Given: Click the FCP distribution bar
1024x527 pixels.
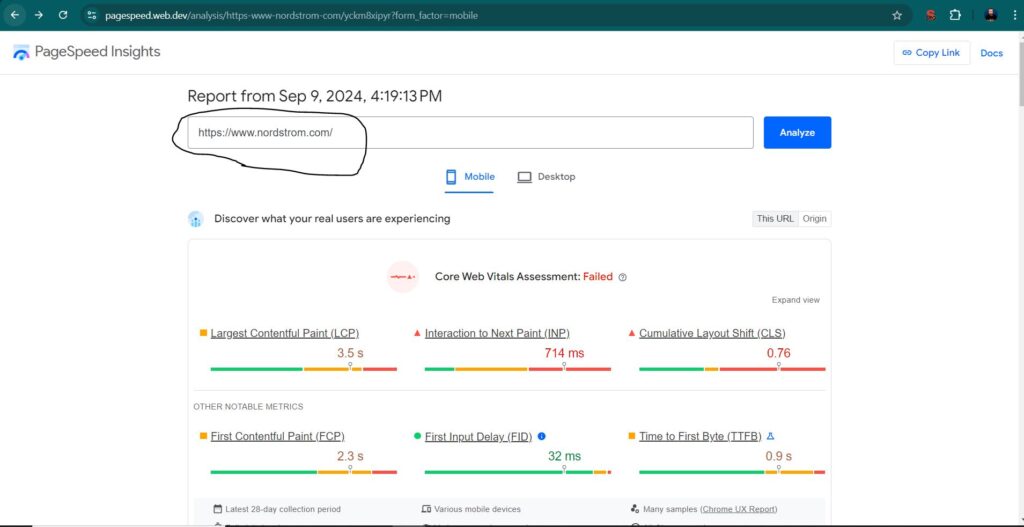Looking at the screenshot, I should 304,471.
